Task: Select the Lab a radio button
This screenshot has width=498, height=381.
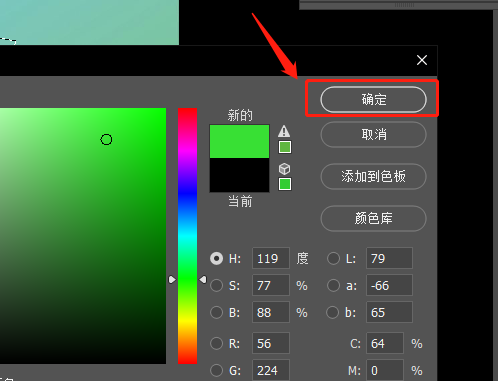Action: click(x=333, y=285)
